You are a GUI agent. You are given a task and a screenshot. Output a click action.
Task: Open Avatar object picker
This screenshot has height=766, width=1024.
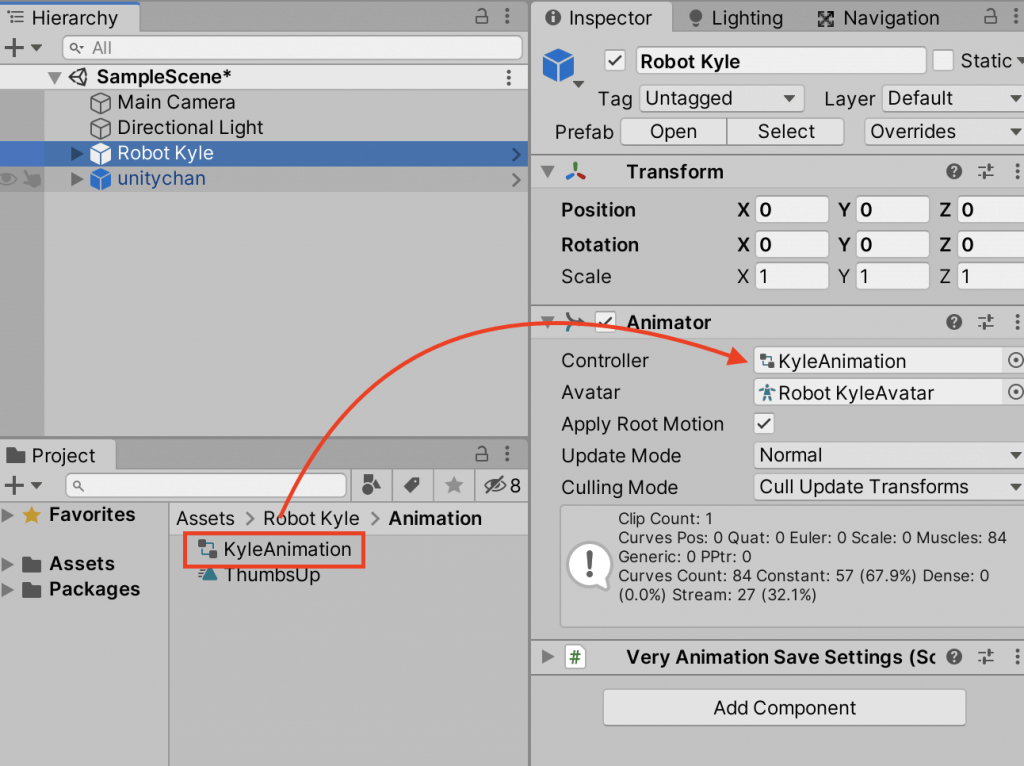pos(1015,392)
